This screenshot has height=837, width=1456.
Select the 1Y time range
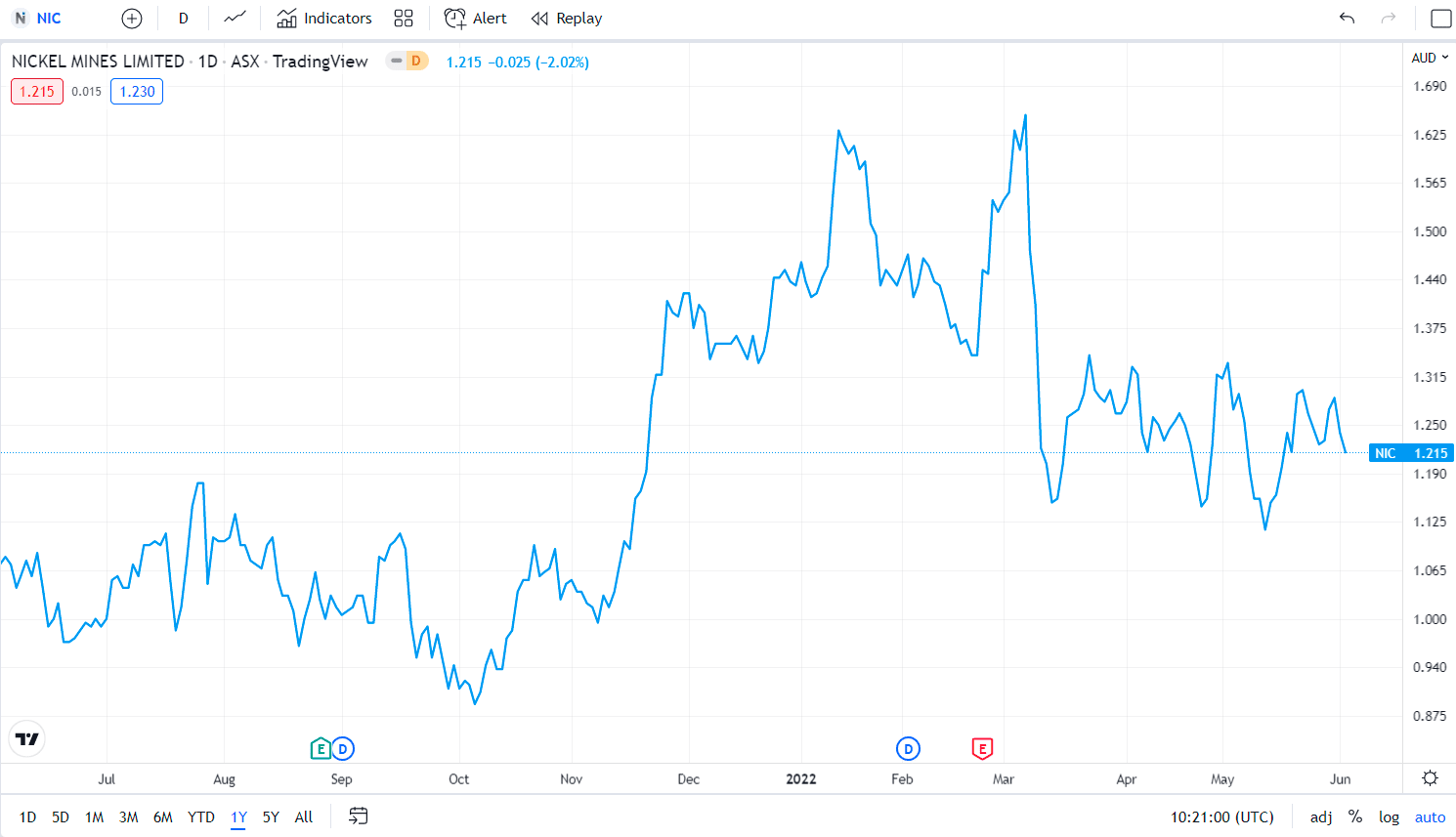tap(238, 817)
